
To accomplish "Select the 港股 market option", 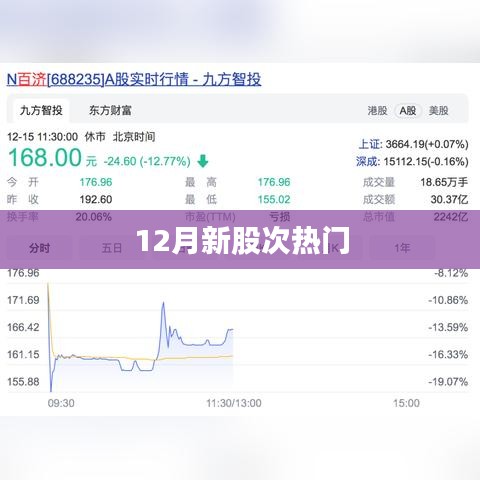I will click(x=377, y=111).
